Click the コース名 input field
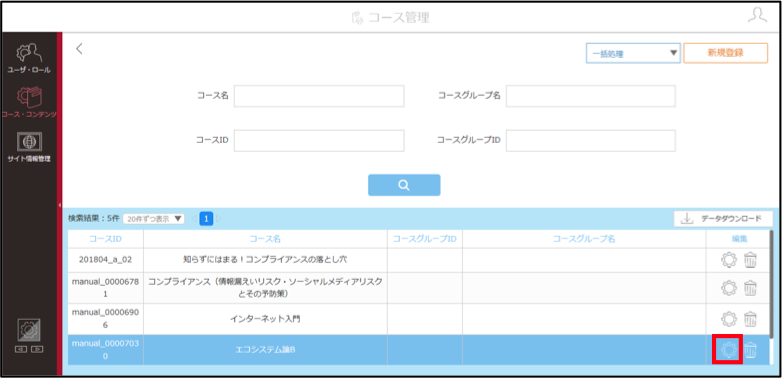The height and width of the screenshot is (380, 783). point(319,96)
